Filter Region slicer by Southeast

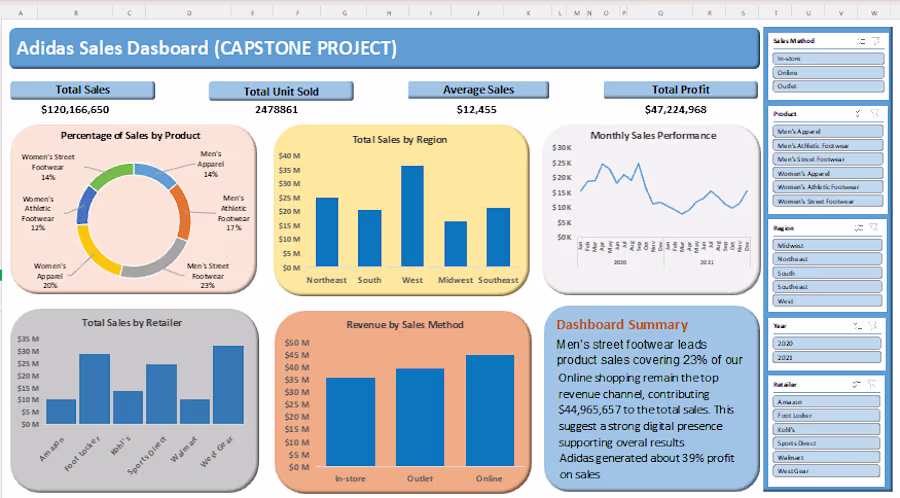pyautogui.click(x=827, y=286)
